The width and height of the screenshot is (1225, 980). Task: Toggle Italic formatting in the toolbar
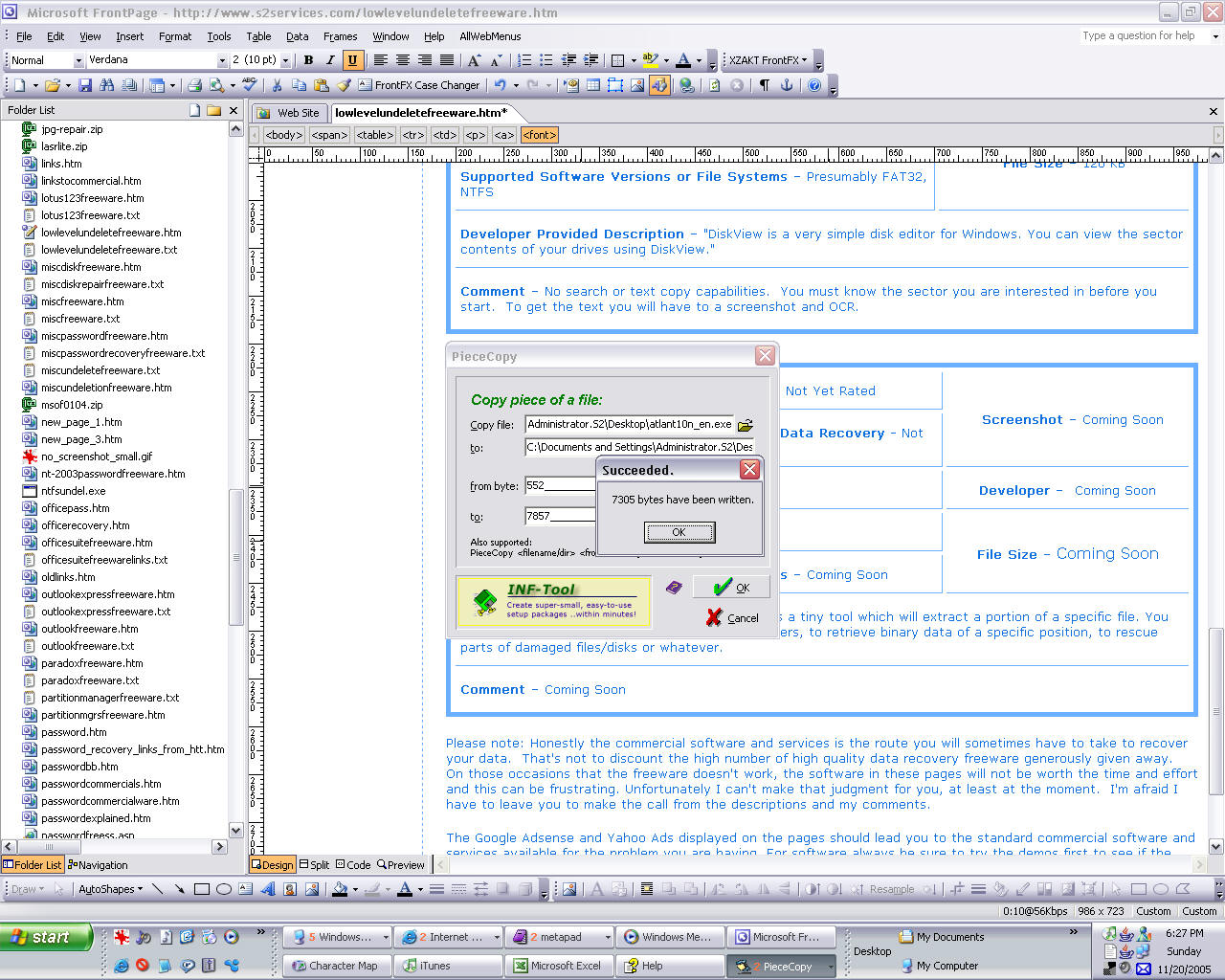(x=330, y=60)
